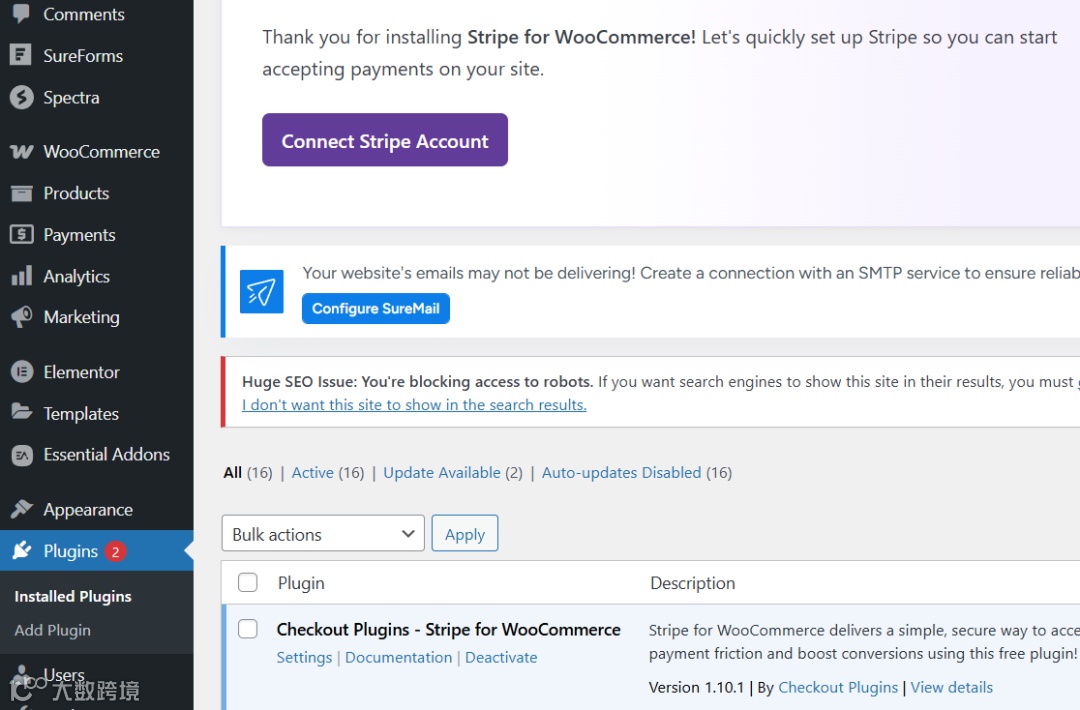Image resolution: width=1080 pixels, height=710 pixels.
Task: Open the Users menu
Action: 64,674
